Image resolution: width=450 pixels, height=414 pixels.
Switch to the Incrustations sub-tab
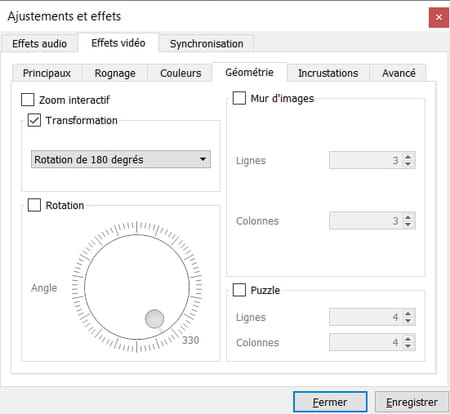[328, 73]
